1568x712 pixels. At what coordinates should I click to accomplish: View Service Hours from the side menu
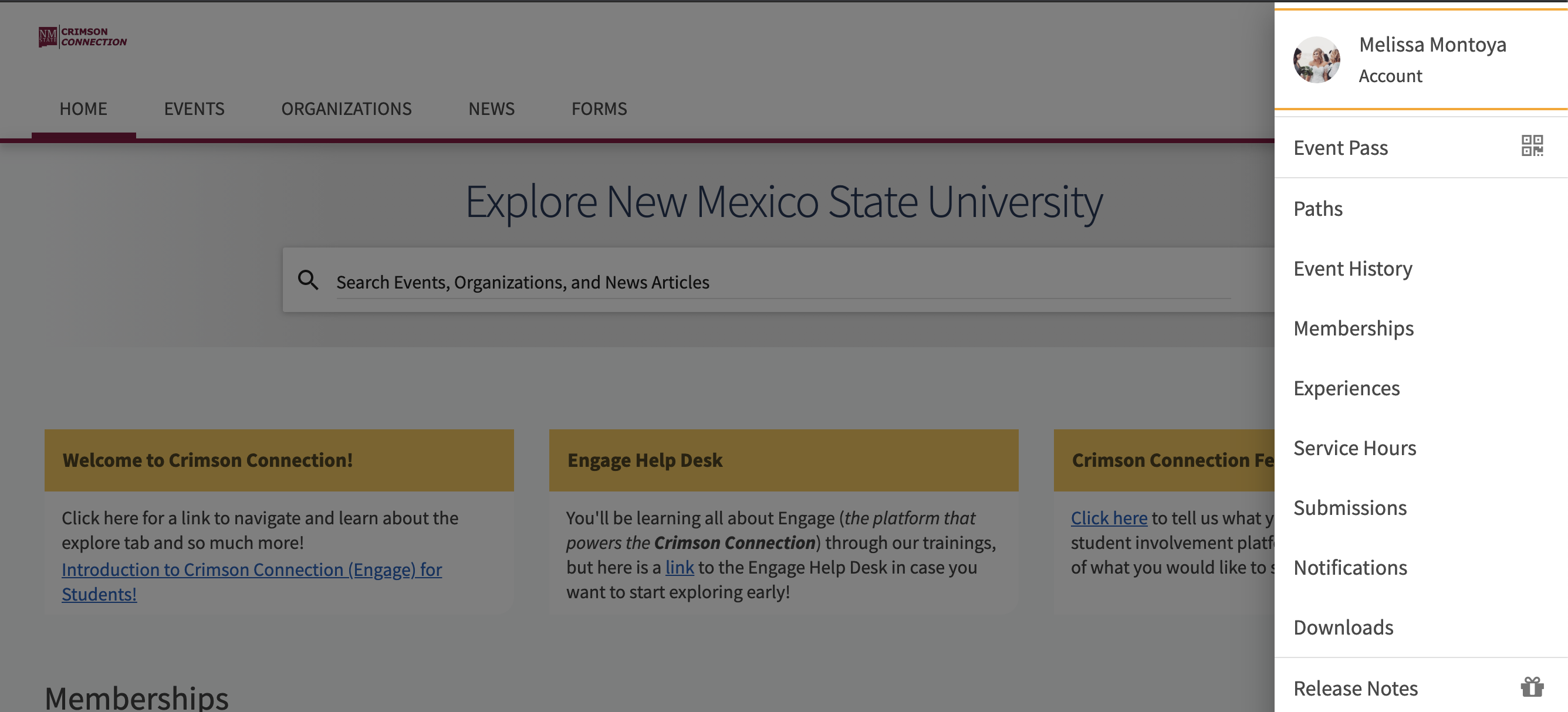[1354, 448]
